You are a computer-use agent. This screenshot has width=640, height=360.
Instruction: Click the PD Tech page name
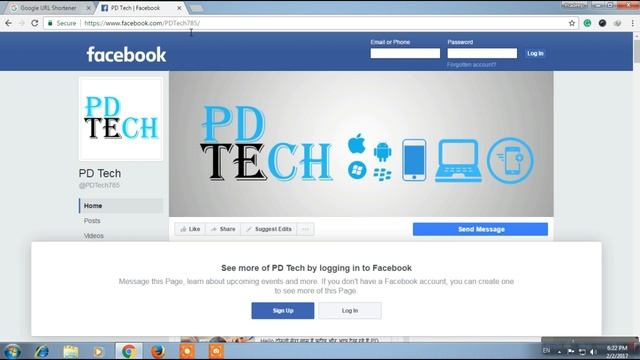pyautogui.click(x=100, y=173)
